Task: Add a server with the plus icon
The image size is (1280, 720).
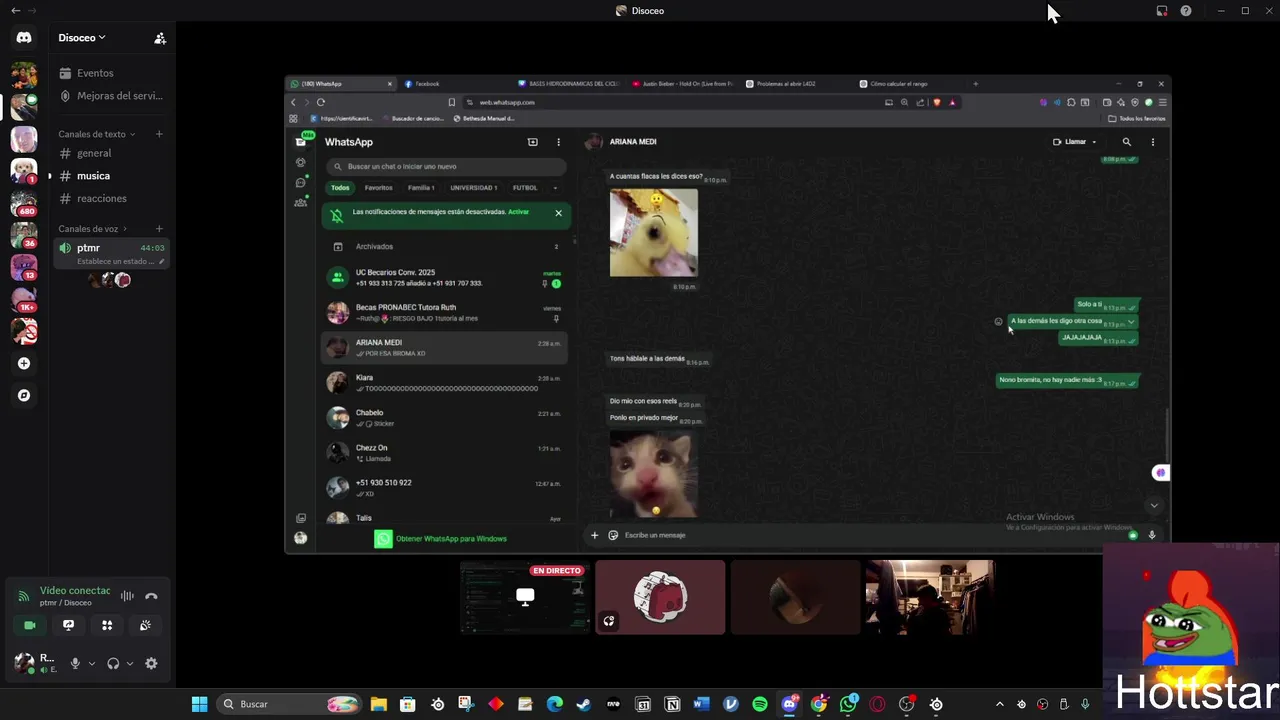Action: pos(24,363)
